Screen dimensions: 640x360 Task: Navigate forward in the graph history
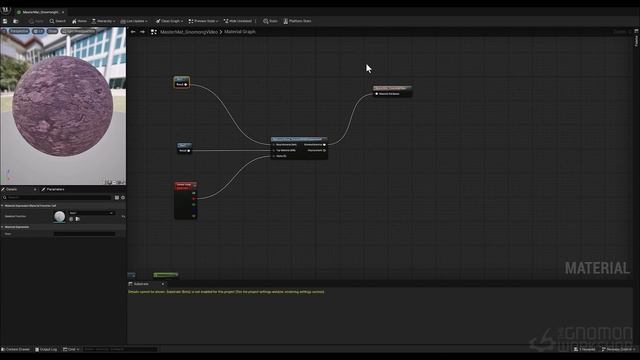[142, 32]
